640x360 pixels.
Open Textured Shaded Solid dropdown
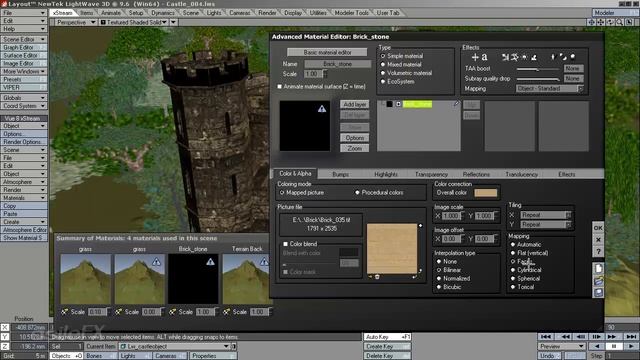[x=134, y=22]
